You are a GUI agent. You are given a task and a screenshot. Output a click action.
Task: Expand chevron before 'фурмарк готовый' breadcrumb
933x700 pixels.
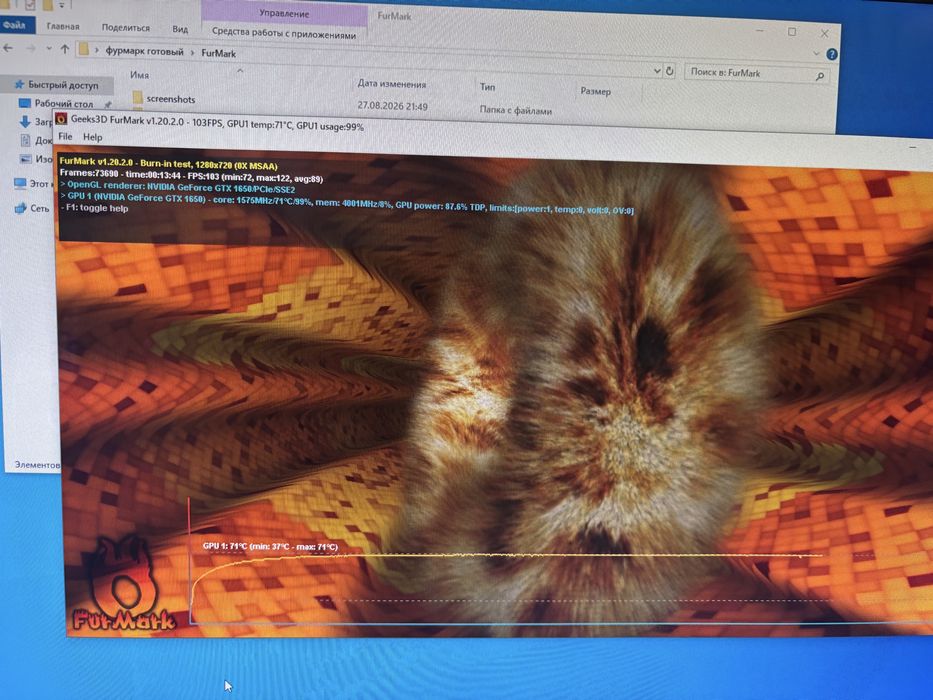(x=97, y=51)
